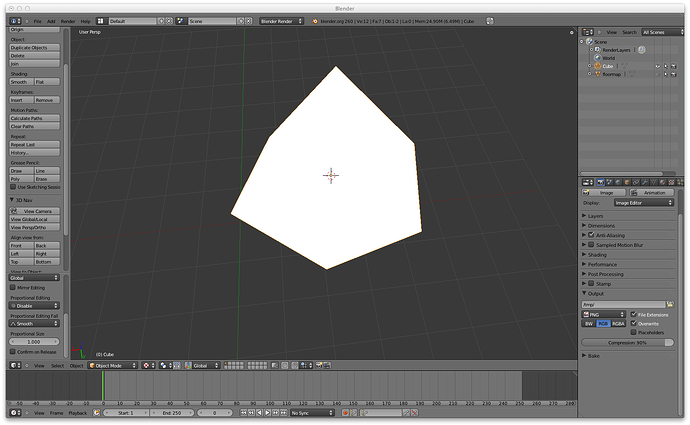Check the Stamp checkbox
The image size is (690, 425).
click(x=591, y=283)
